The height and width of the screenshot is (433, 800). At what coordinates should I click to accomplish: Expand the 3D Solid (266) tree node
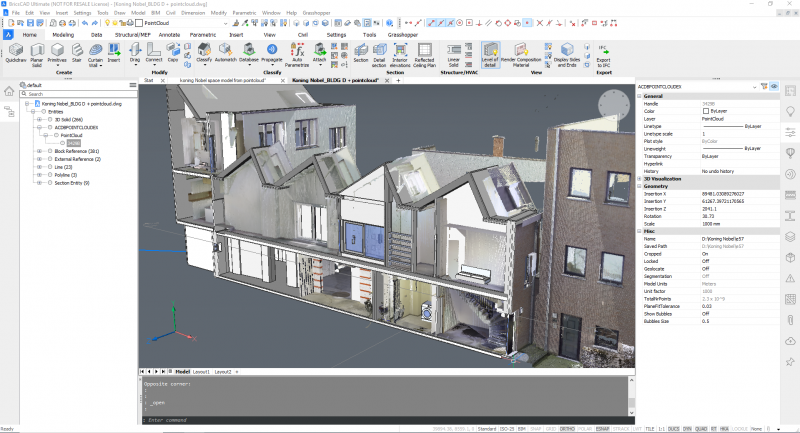(x=39, y=119)
